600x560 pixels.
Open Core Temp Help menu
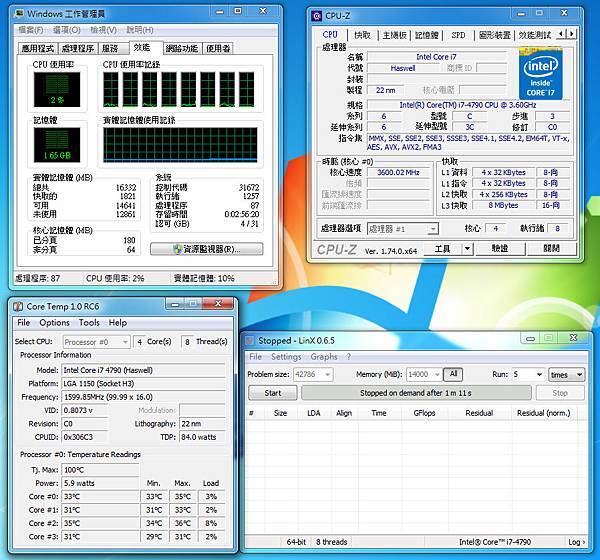pyautogui.click(x=117, y=323)
